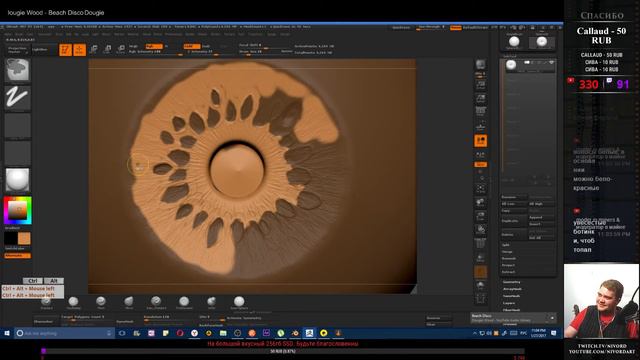The image size is (640, 360).
Task: Adjust the Rgb Intensity slider
Action: coord(156,52)
